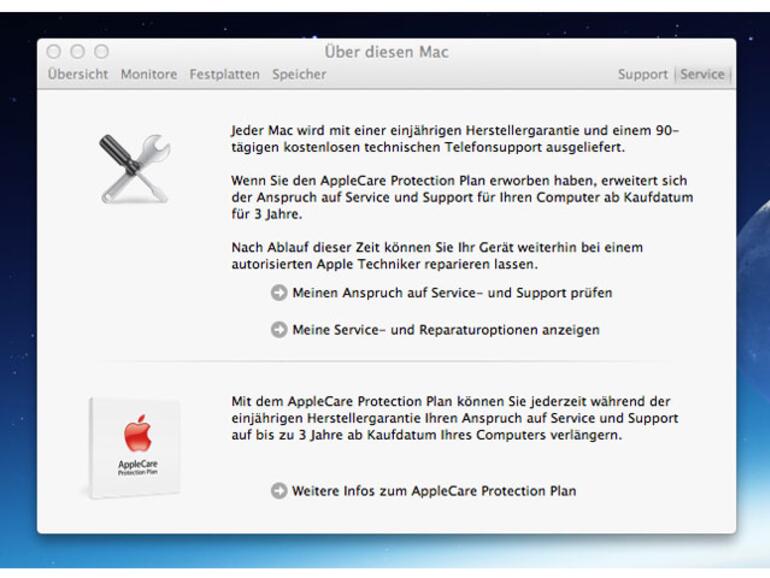Open the Support section
The width and height of the screenshot is (770, 578).
click(643, 74)
